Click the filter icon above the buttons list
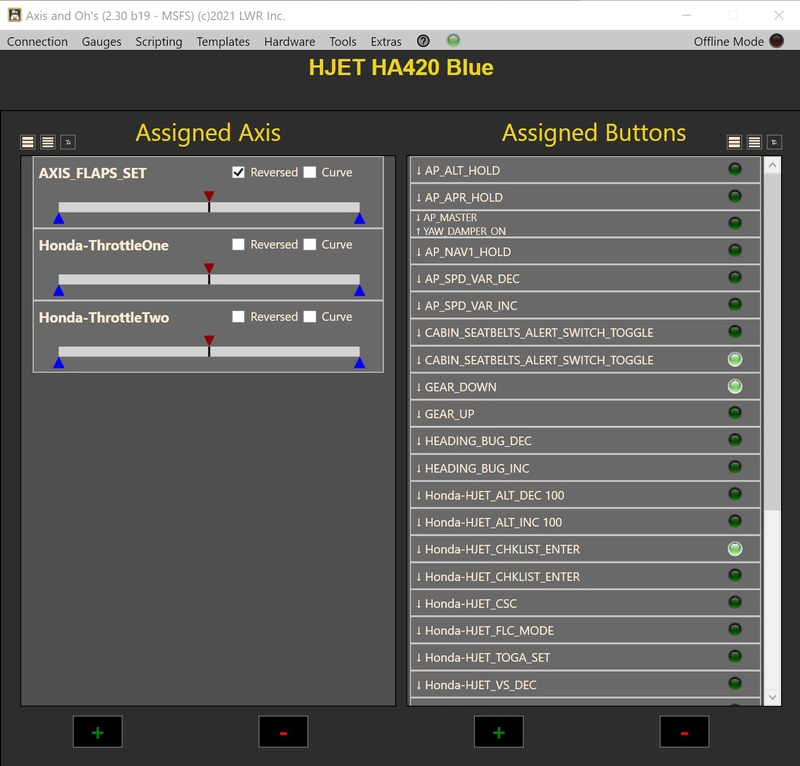This screenshot has height=766, width=800. [774, 142]
